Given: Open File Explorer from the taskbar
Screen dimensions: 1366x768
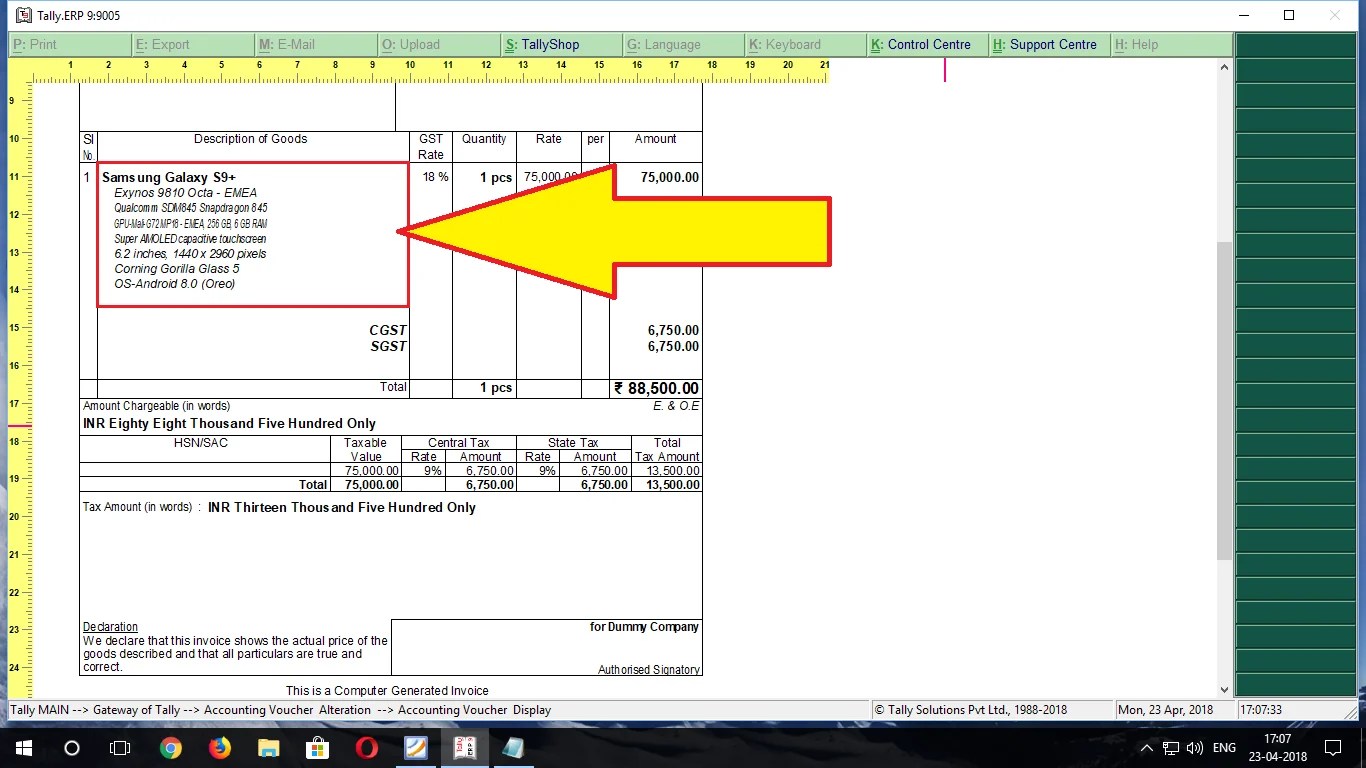Looking at the screenshot, I should [x=268, y=747].
